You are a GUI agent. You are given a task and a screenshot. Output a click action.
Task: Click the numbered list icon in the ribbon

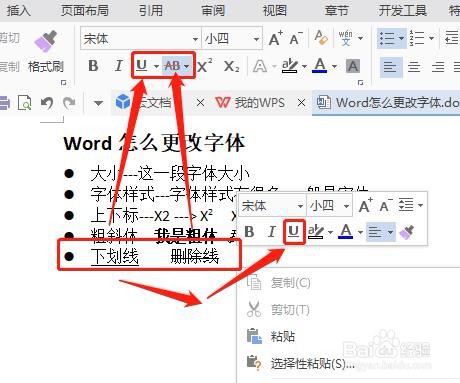417,38
